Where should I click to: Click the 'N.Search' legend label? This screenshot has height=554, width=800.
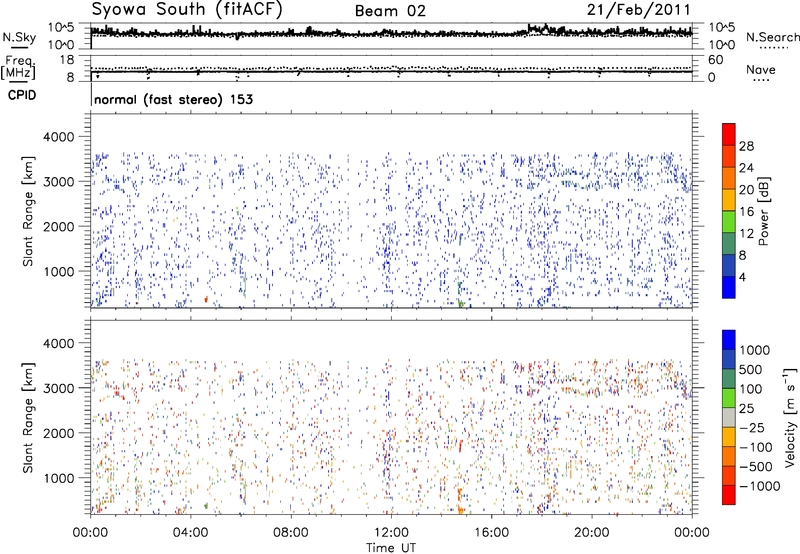tap(772, 37)
